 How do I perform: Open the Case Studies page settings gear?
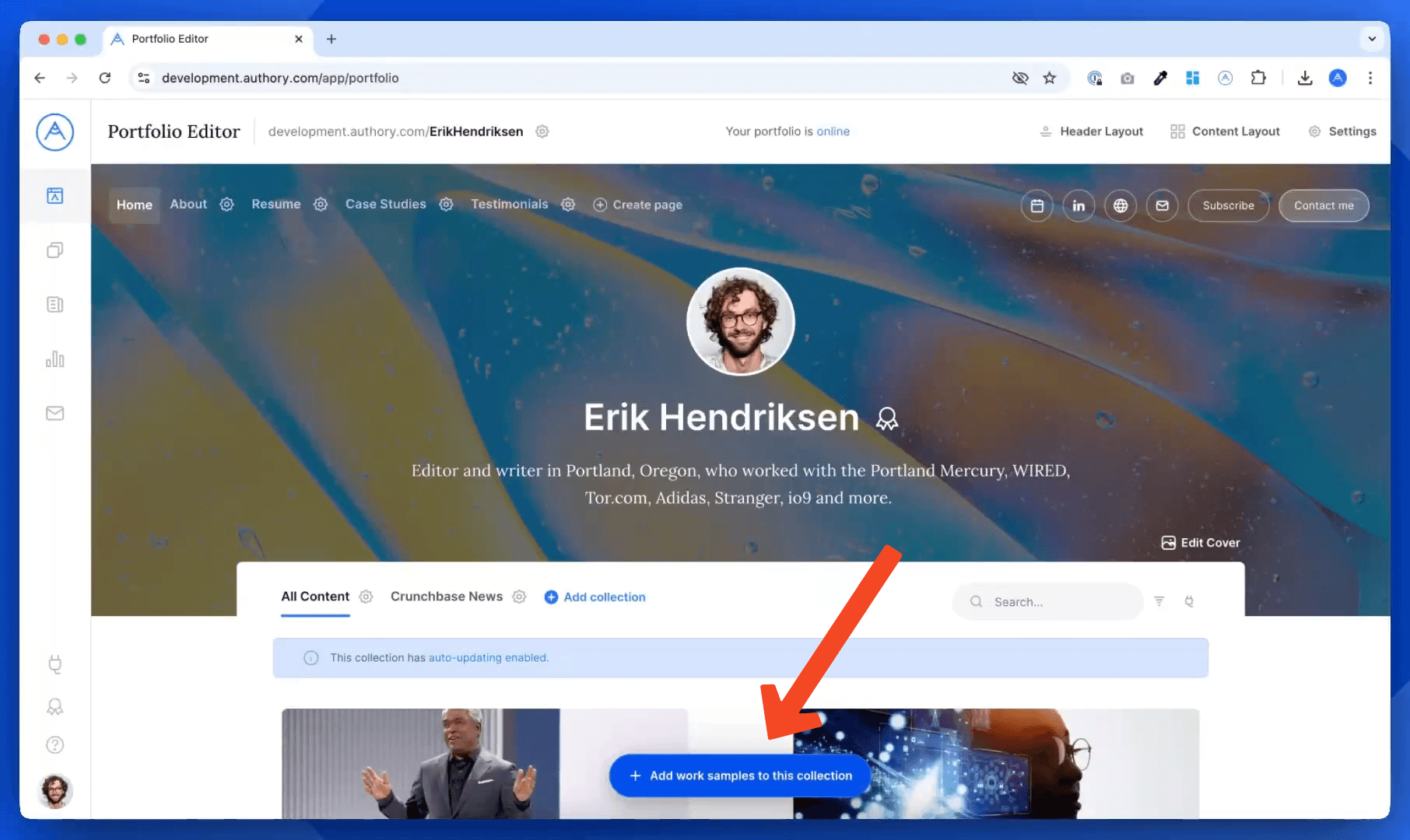click(x=446, y=204)
